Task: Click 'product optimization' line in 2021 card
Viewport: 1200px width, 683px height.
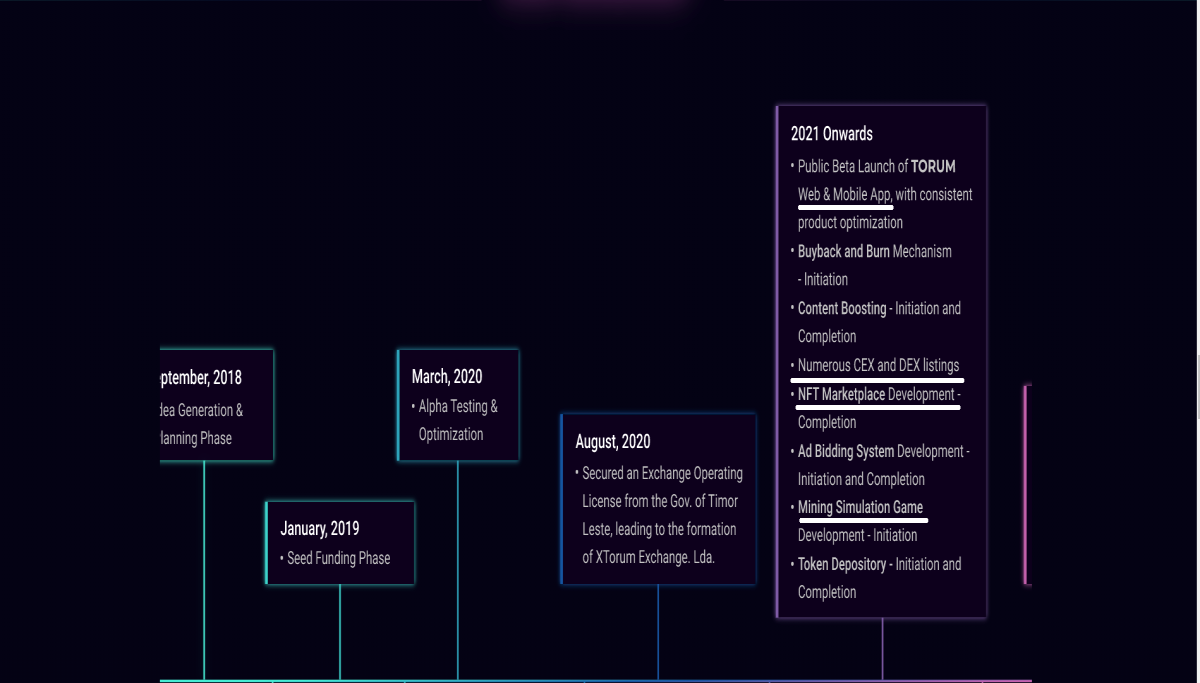Action: pos(850,222)
